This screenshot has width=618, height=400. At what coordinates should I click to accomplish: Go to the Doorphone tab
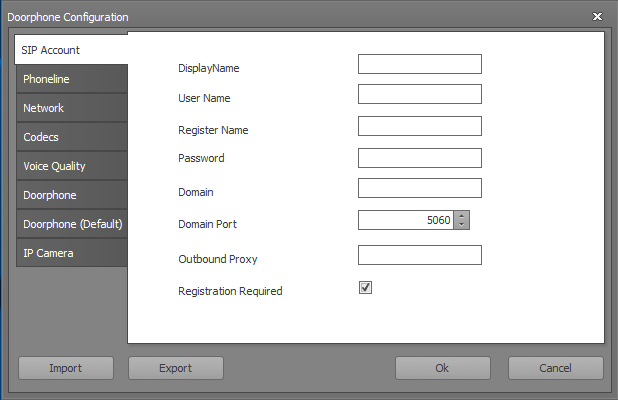click(72, 195)
